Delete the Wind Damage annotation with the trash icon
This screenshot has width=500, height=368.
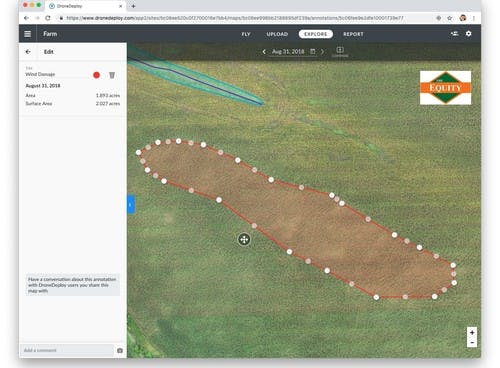112,75
